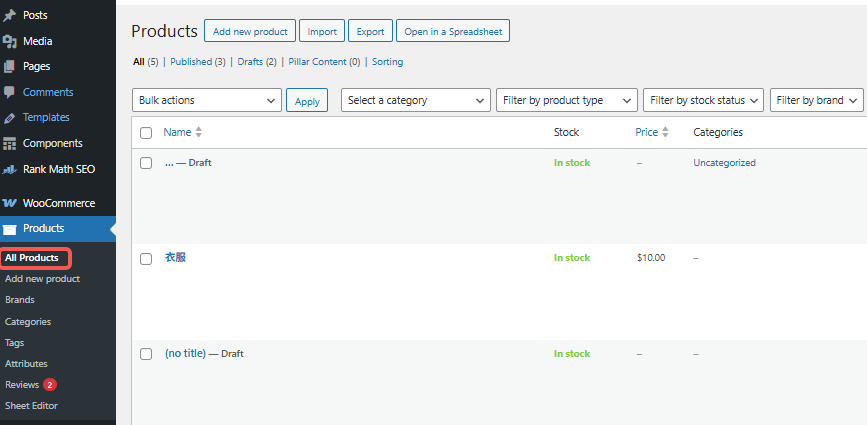
Task: Click the Templates brush icon
Action: [10, 118]
